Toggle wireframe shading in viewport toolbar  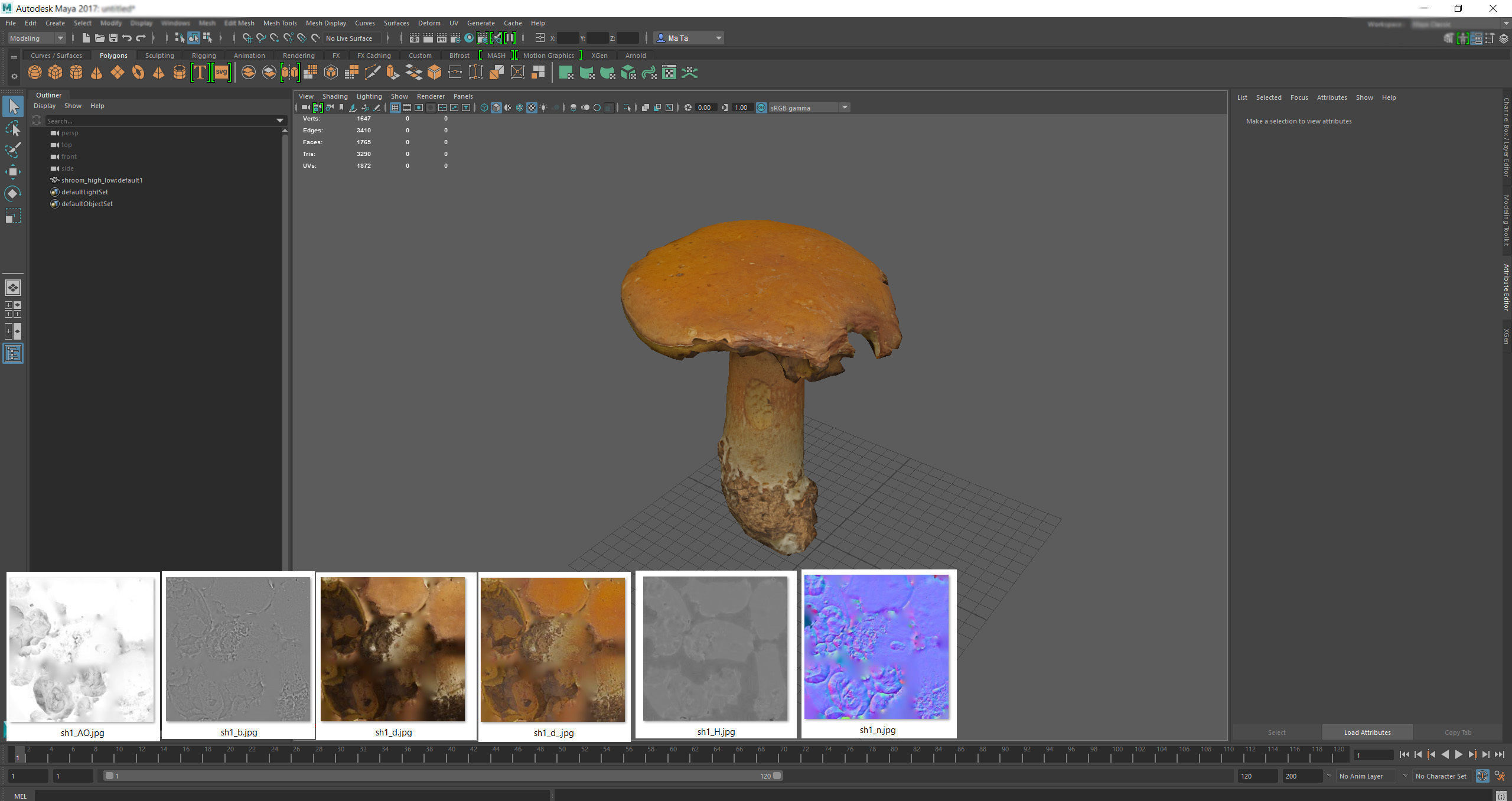(x=484, y=108)
